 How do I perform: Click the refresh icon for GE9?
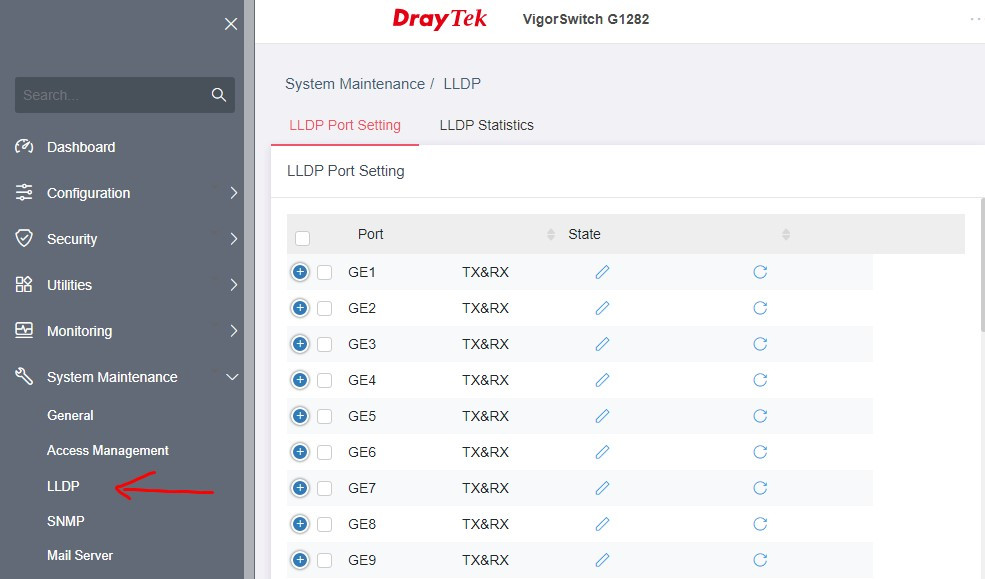[760, 560]
